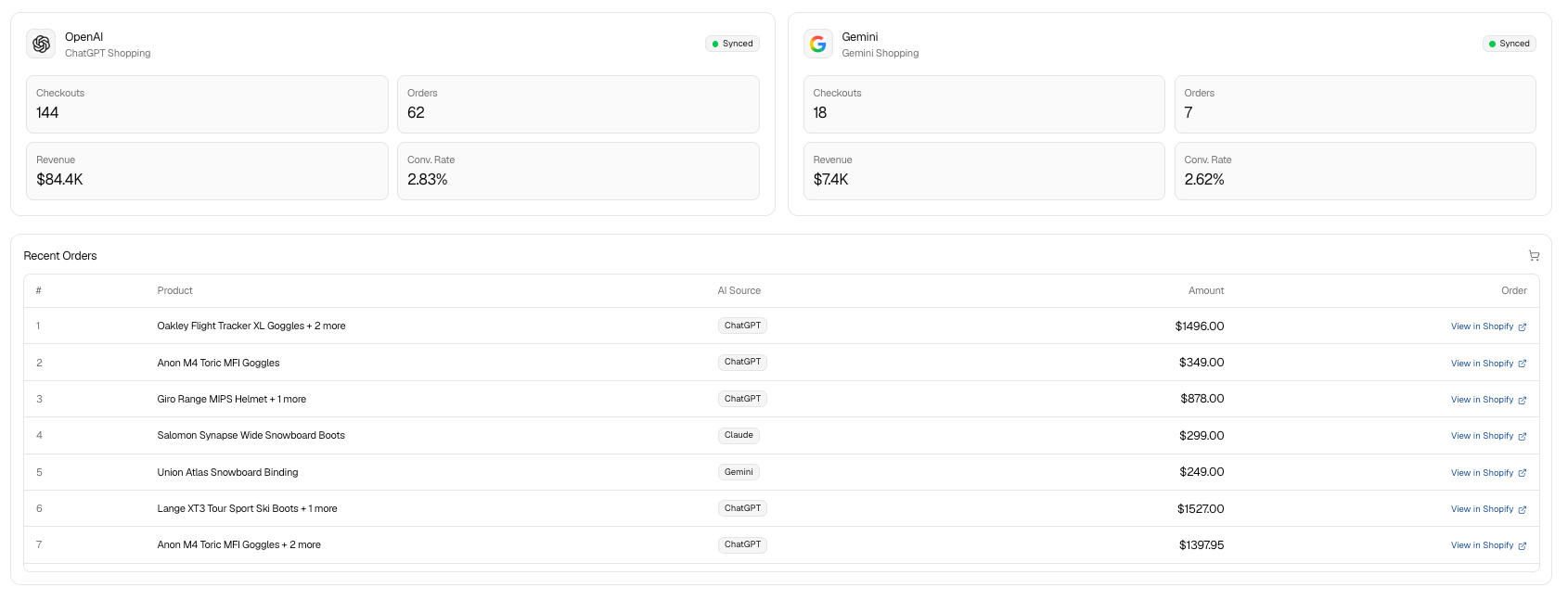Click the $249.00 amount
Viewport: 1568px width, 601px height.
click(1202, 472)
